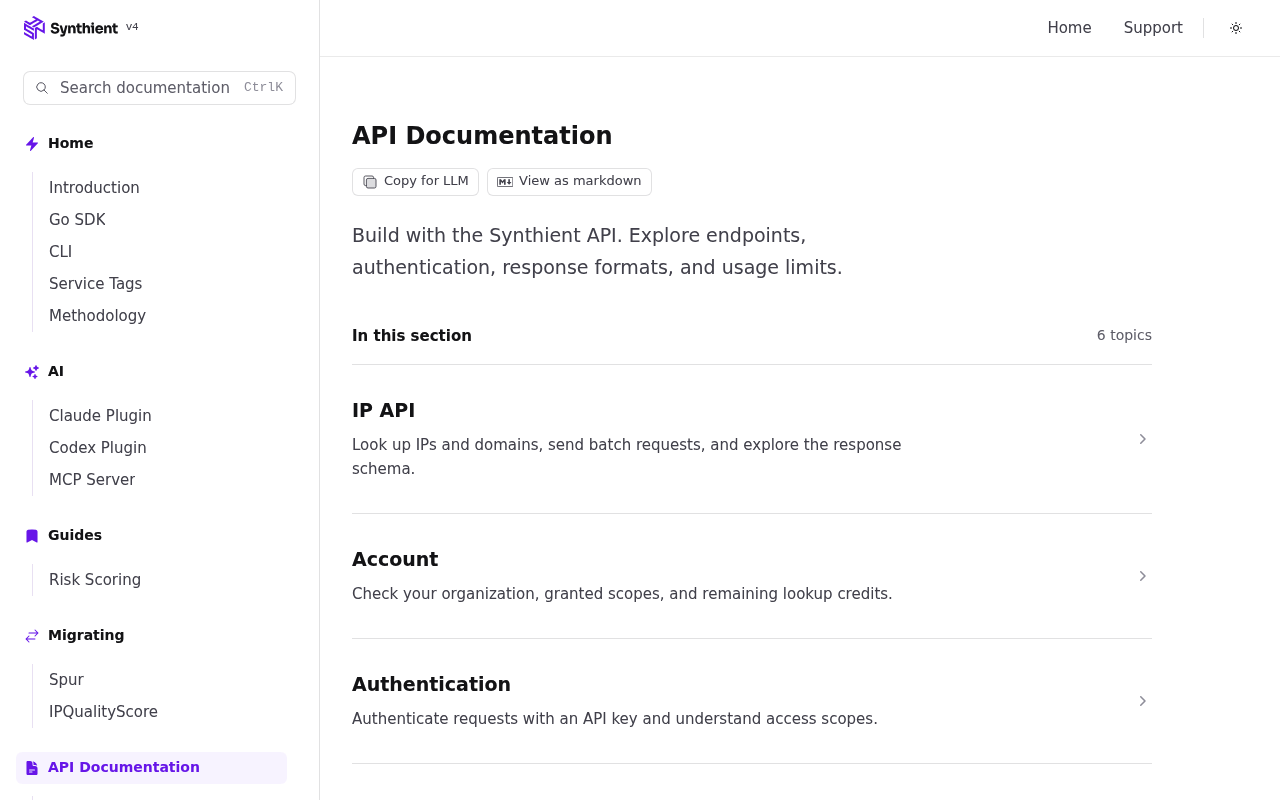Open the Introduction page
Viewport: 1280px width, 800px height.
(94, 188)
